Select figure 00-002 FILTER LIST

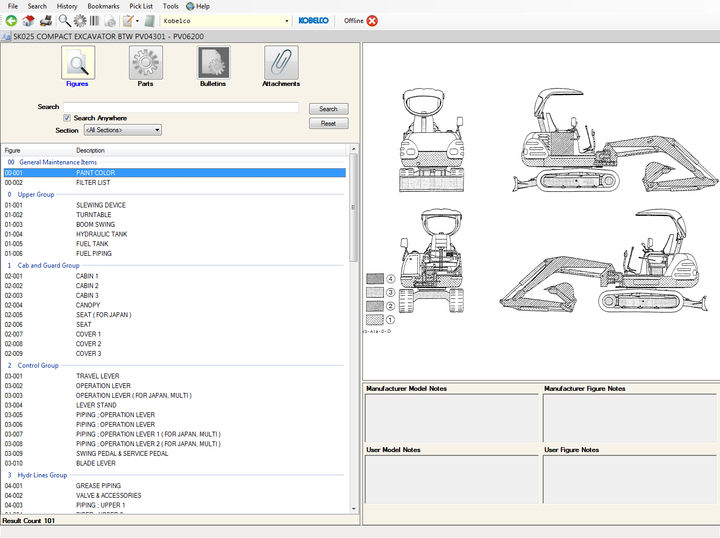pos(174,183)
